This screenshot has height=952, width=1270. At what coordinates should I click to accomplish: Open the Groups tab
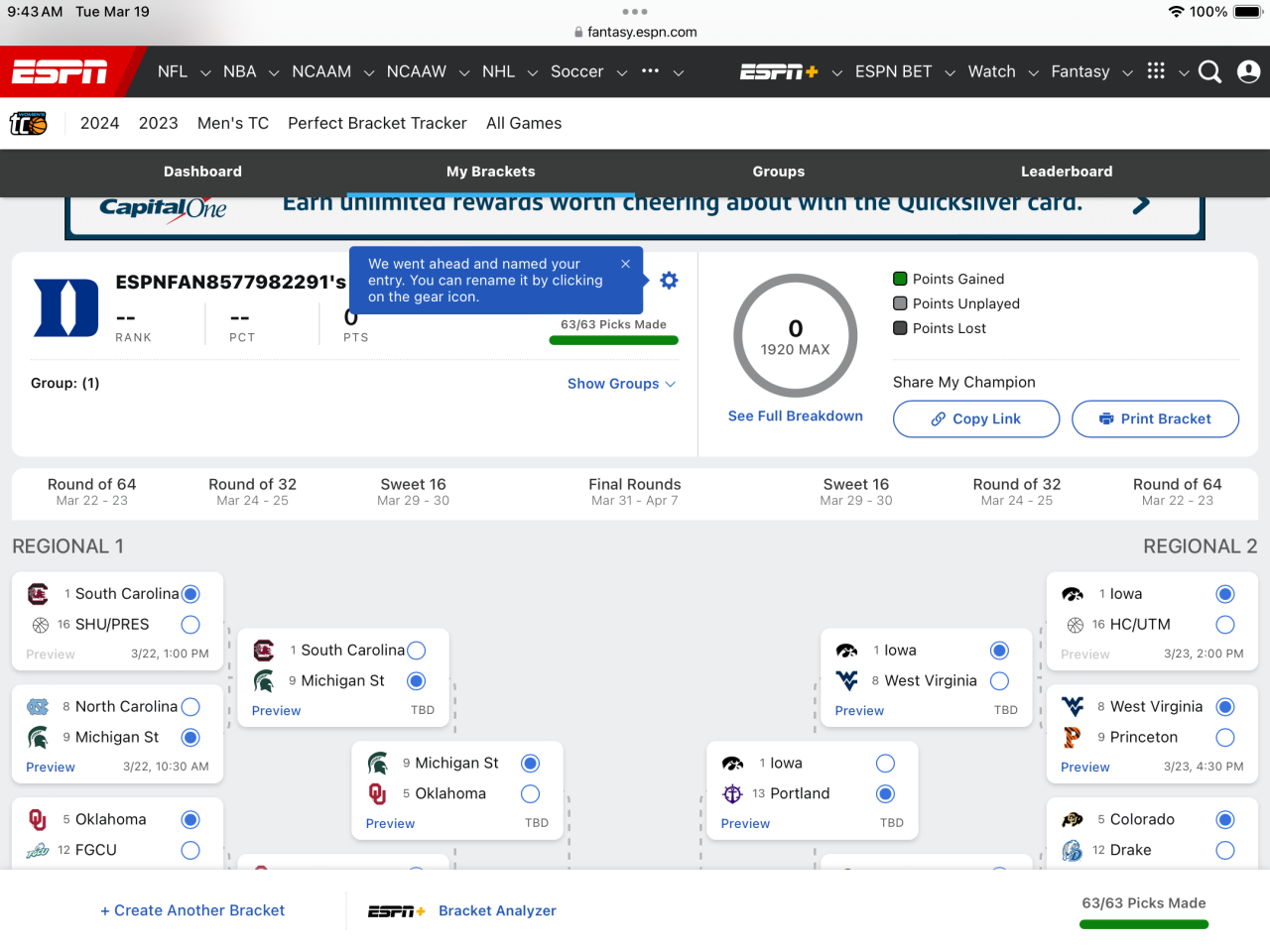(x=779, y=172)
